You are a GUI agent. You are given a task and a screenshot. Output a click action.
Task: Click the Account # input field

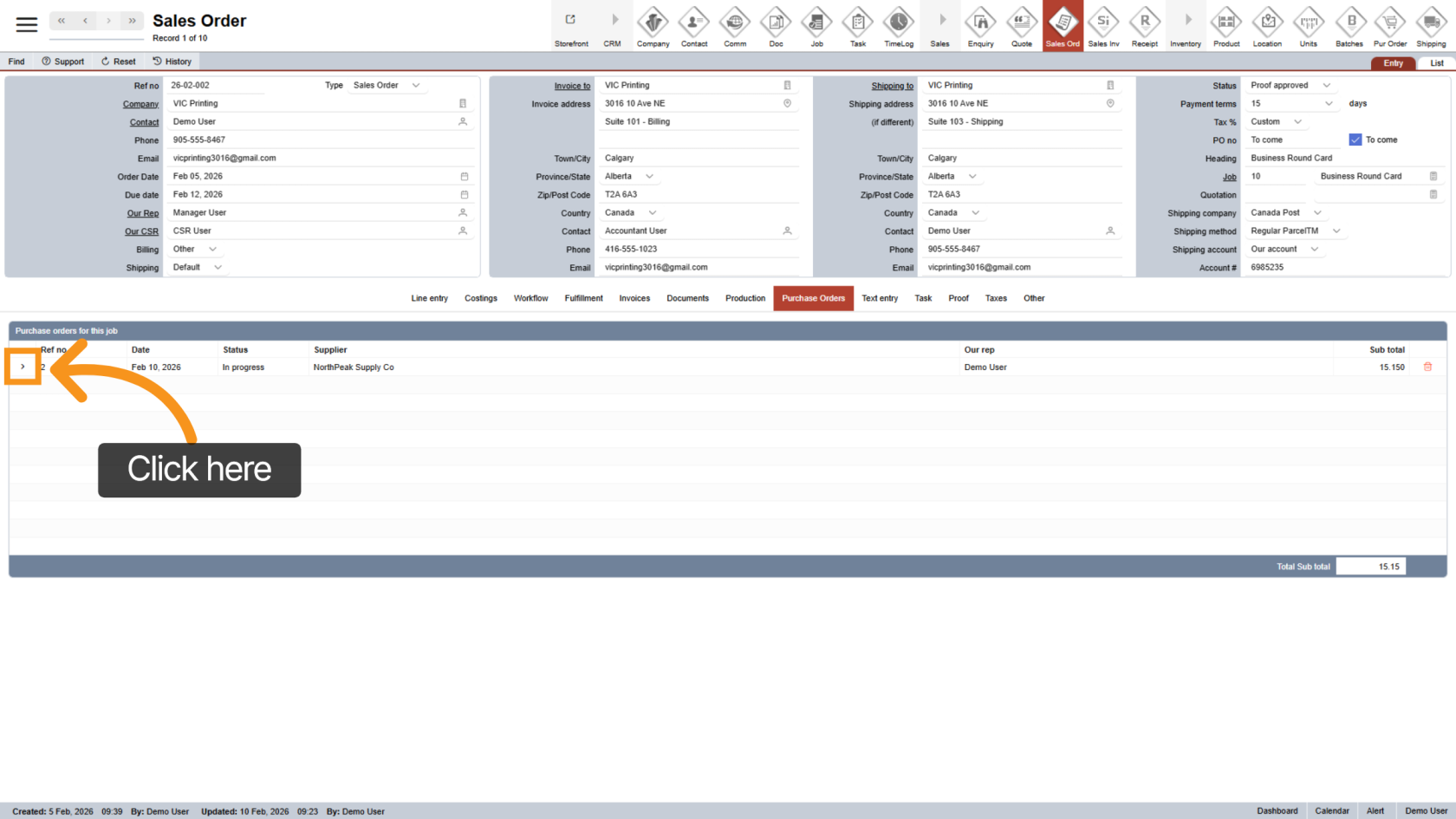click(1343, 268)
